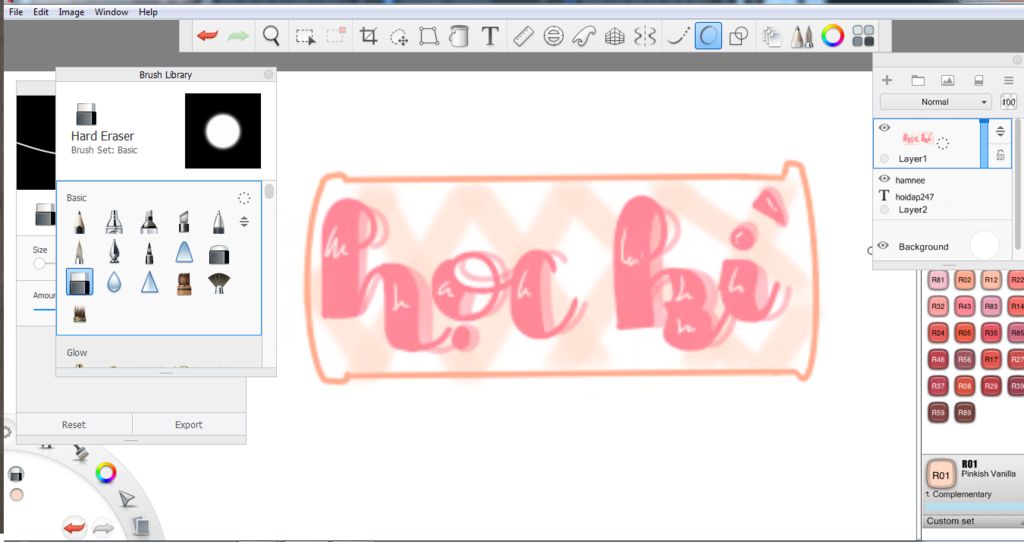1024x542 pixels.
Task: Pick the Airbrush in Basic set
Action: [x=114, y=222]
